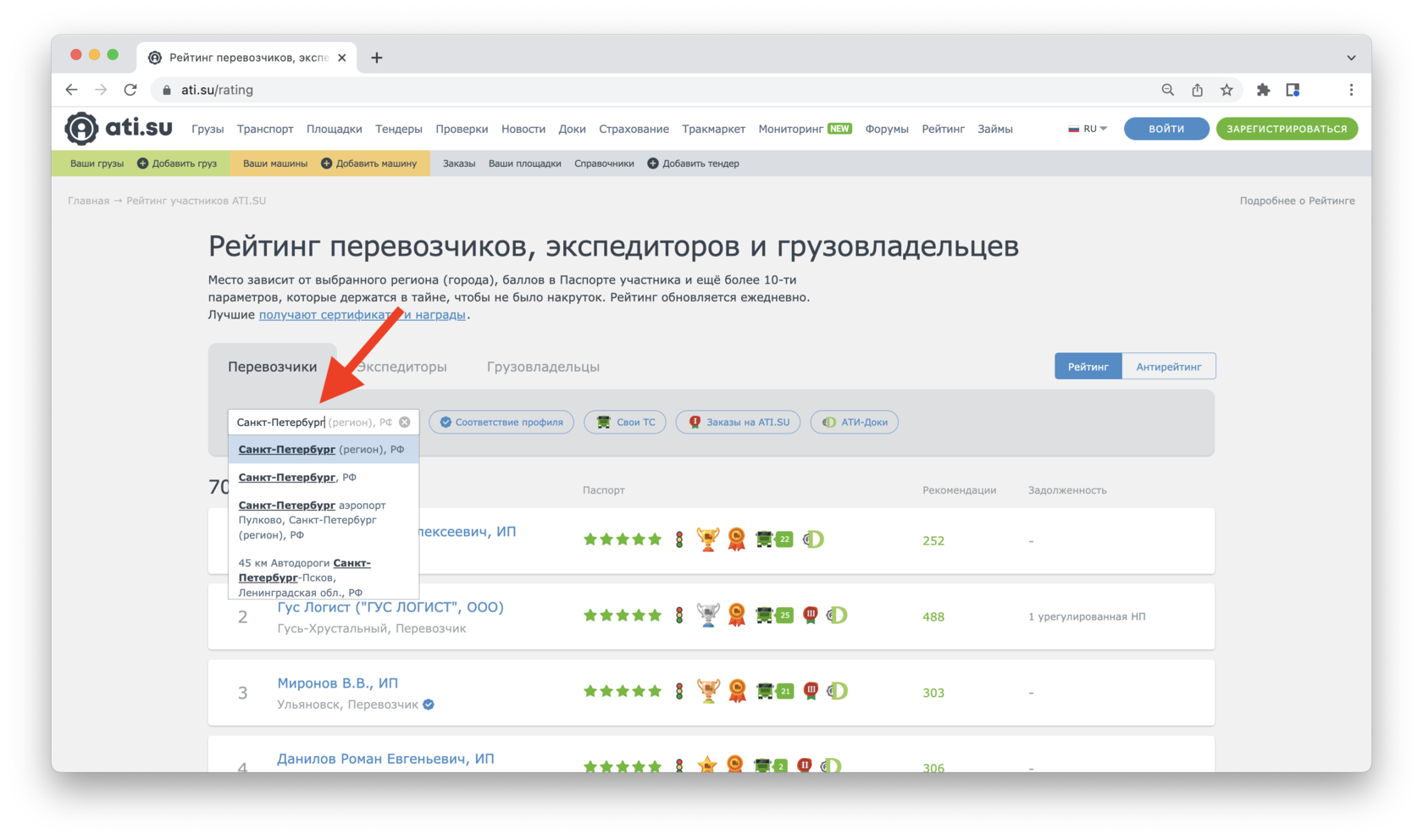Open the Грузовладельцы tab

[x=543, y=367]
